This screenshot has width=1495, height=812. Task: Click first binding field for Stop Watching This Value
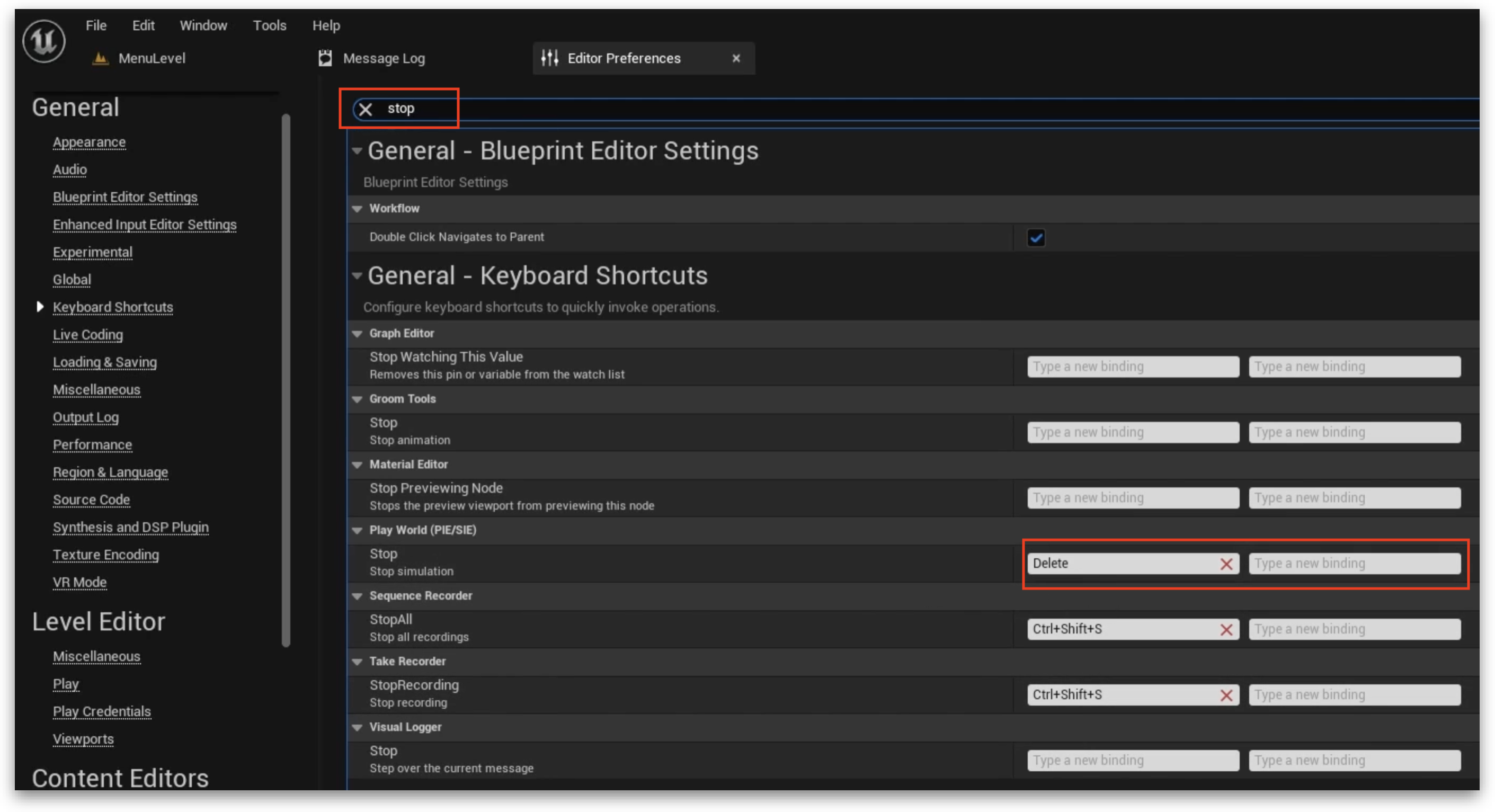click(1132, 367)
